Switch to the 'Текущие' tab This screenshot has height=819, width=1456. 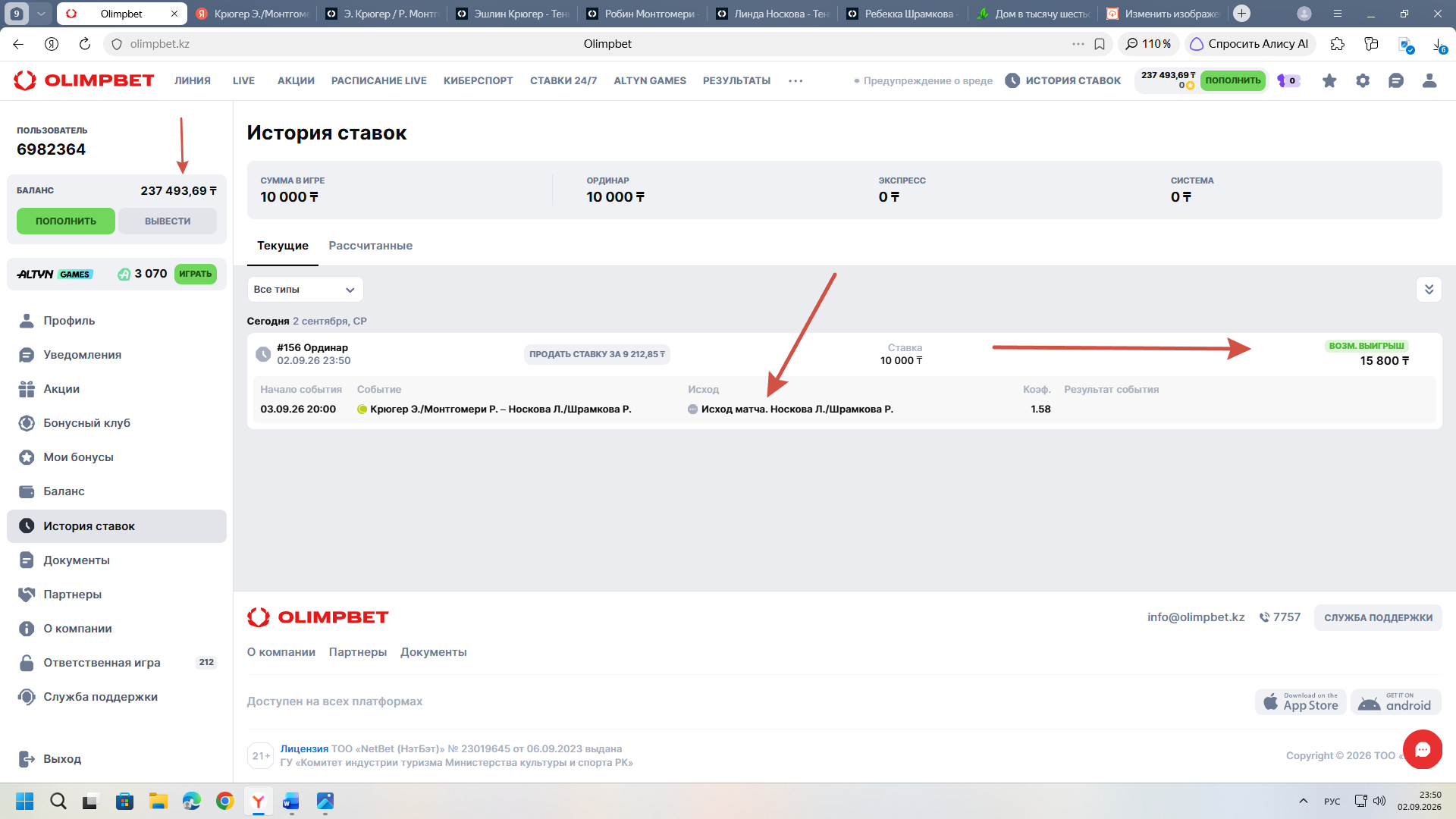click(x=283, y=246)
